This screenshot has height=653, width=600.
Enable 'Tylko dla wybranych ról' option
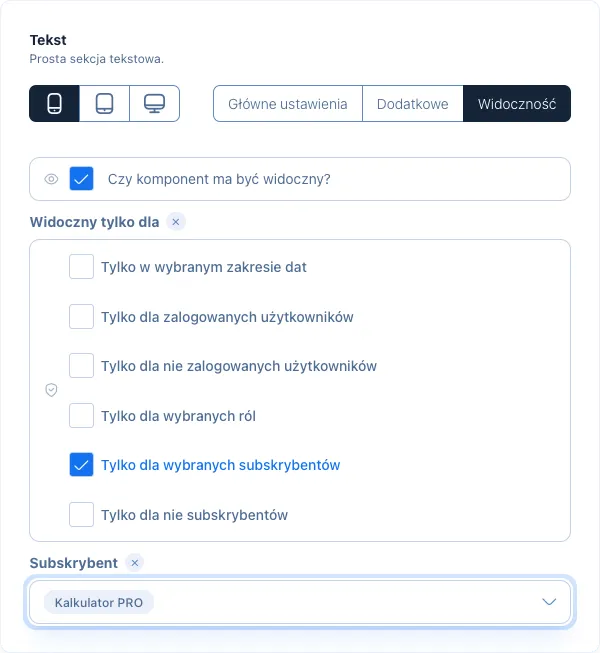point(81,415)
